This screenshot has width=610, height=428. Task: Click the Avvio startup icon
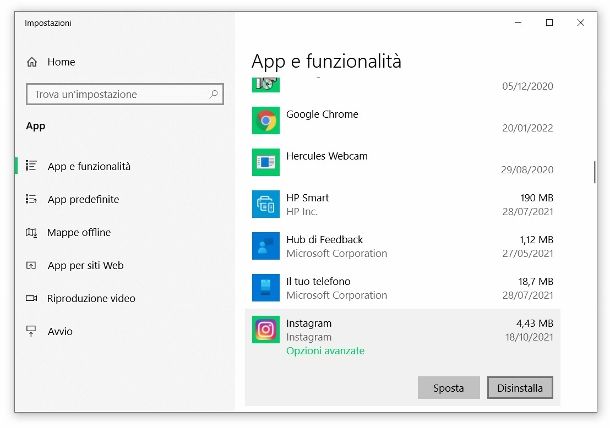point(31,331)
